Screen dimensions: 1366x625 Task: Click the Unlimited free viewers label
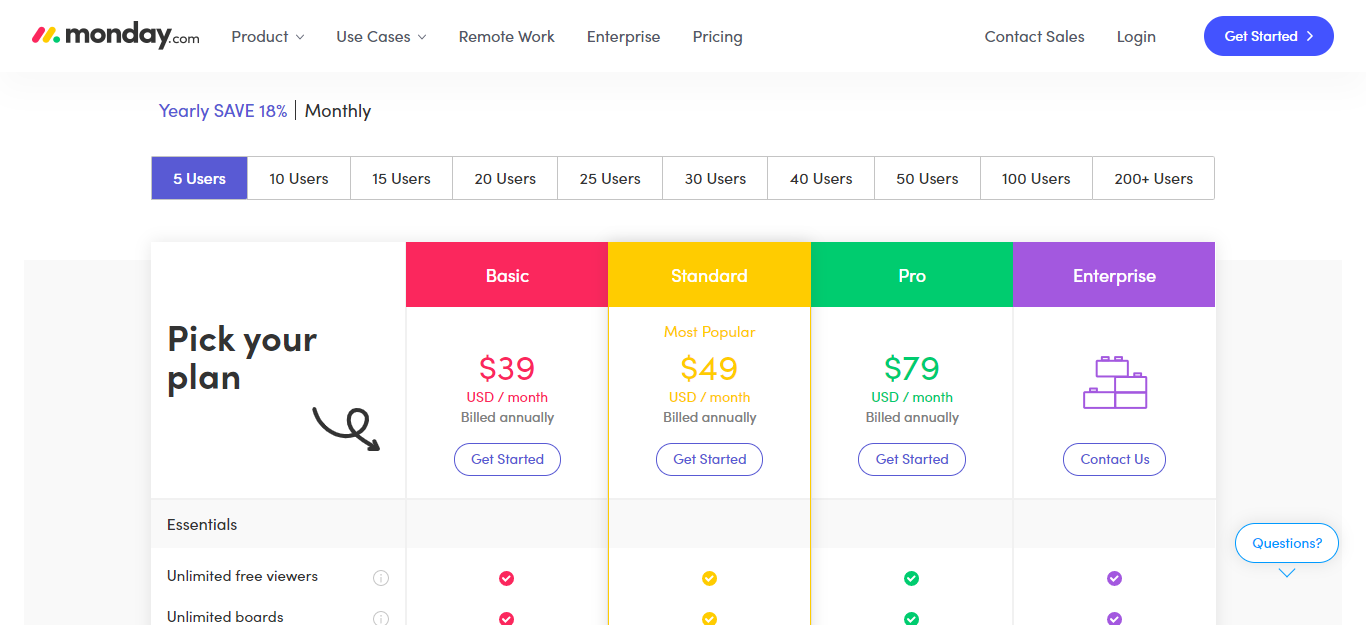pyautogui.click(x=242, y=576)
